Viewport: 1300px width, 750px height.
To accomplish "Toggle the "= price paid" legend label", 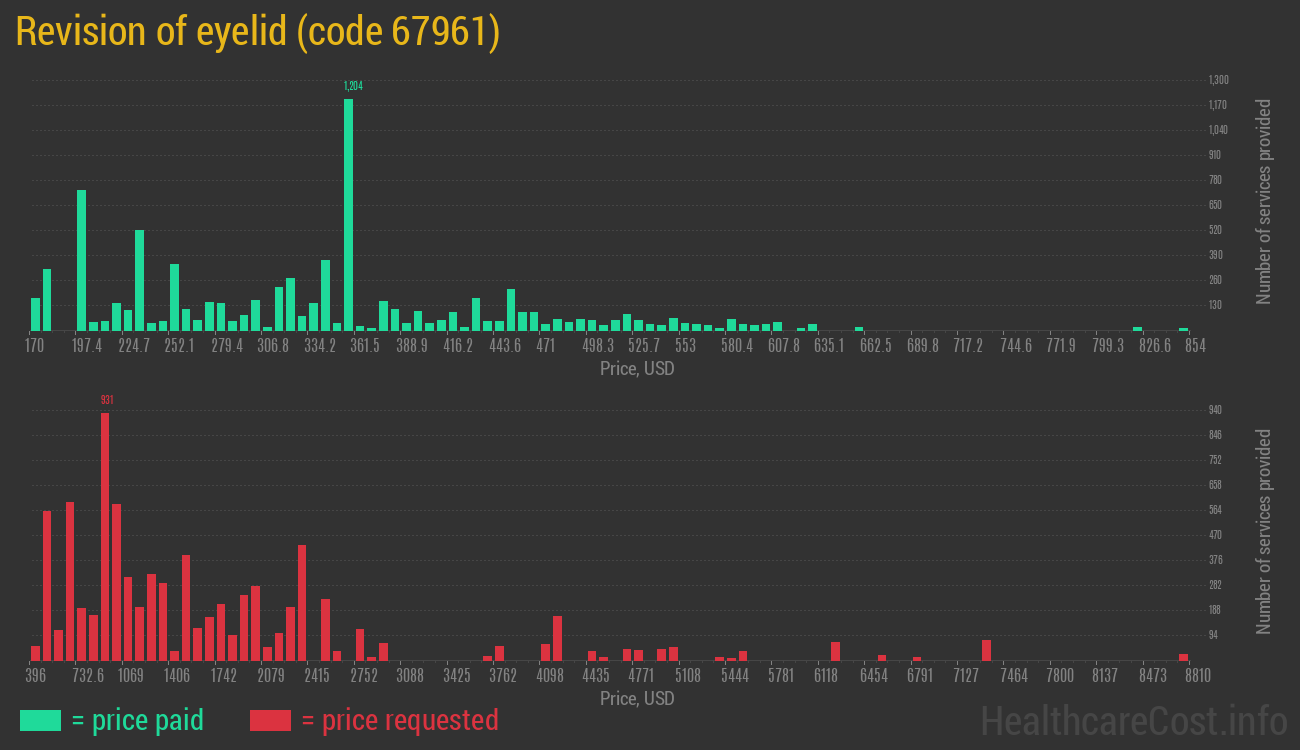I will coord(138,720).
